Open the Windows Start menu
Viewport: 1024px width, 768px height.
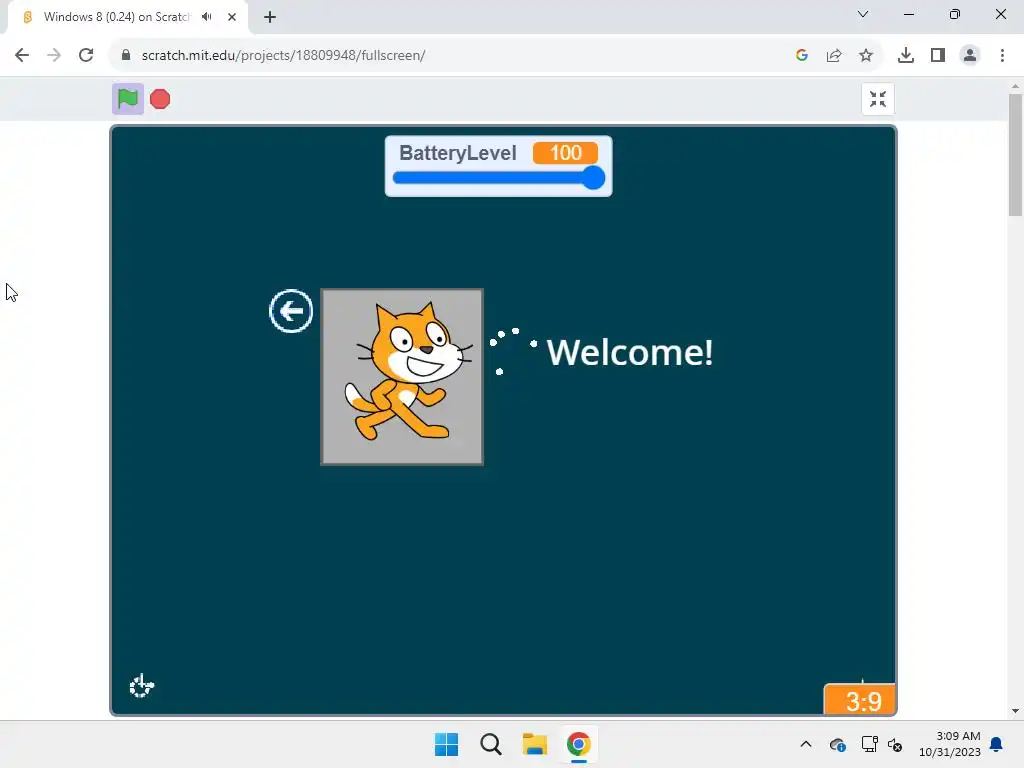tap(447, 744)
